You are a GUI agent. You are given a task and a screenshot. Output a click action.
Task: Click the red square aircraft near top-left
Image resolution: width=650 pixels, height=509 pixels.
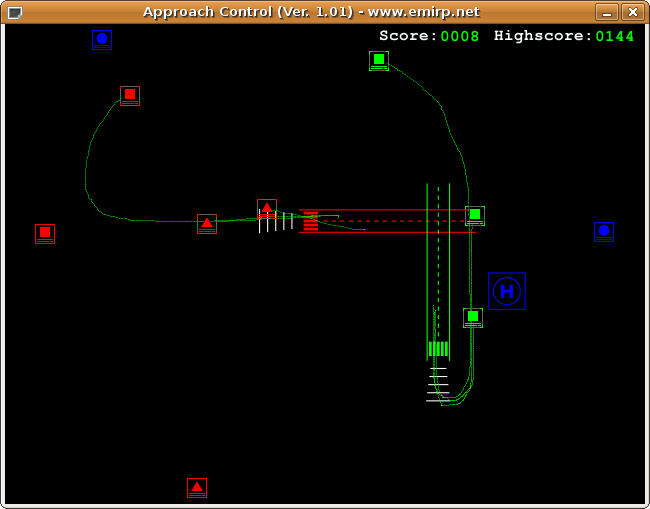click(130, 95)
